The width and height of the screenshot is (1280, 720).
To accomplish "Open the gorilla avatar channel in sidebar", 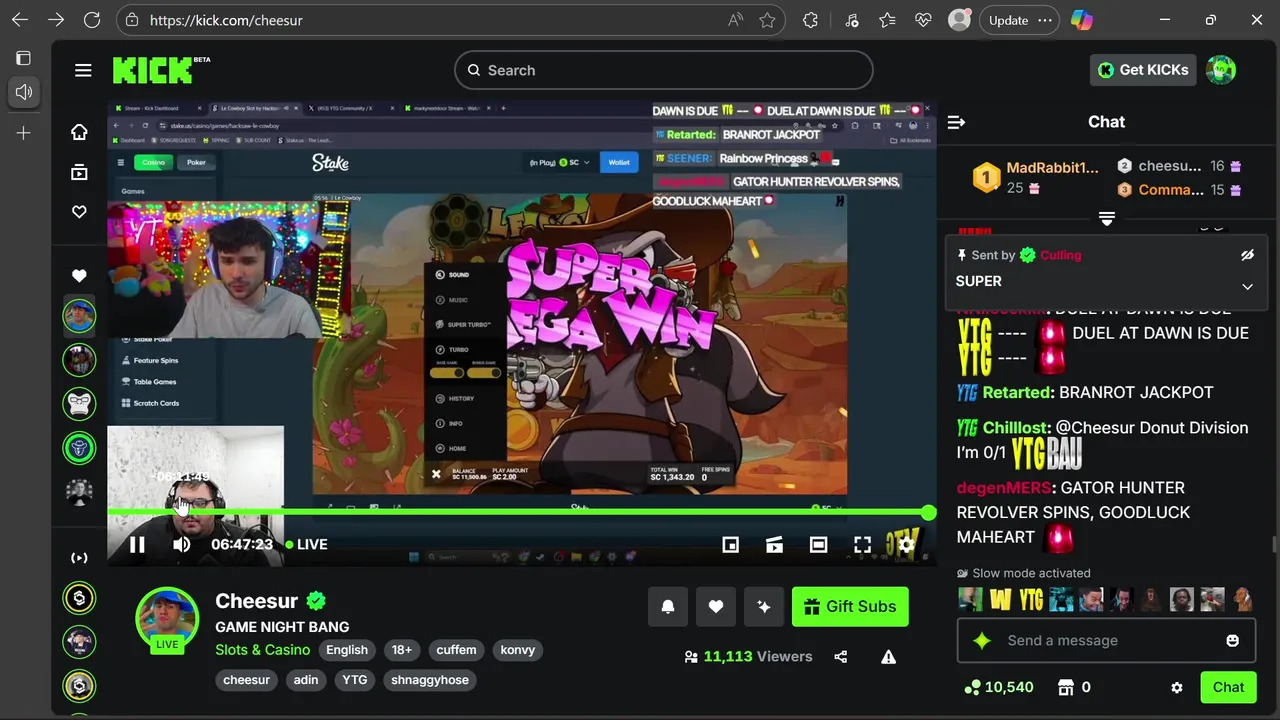I will point(79,403).
